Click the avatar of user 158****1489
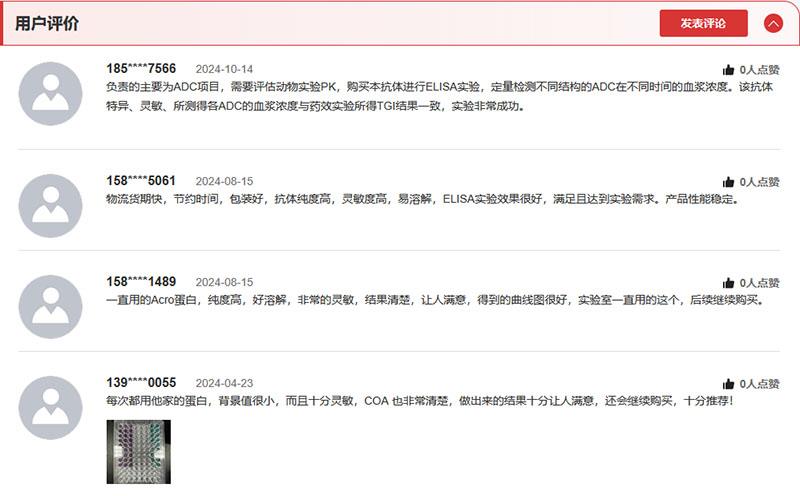Screen dimensions: 800x496 pos(51,307)
